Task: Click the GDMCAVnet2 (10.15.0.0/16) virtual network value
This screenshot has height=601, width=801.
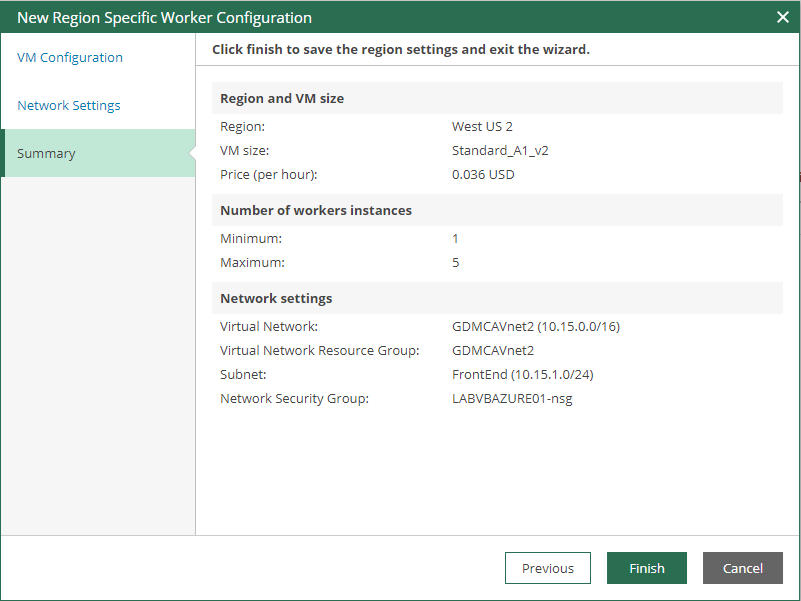Action: [536, 327]
